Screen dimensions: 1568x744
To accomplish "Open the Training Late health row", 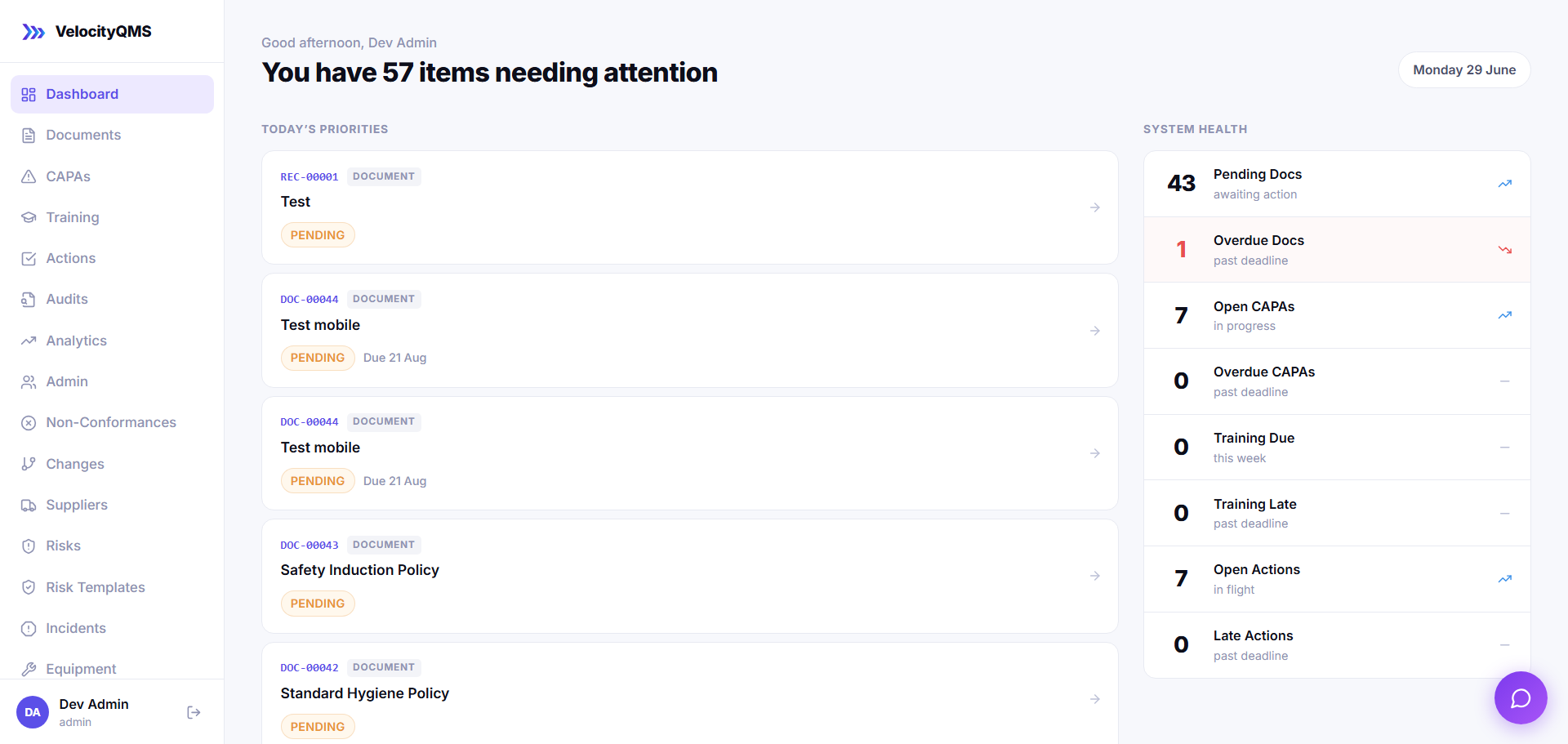I will click(x=1337, y=513).
